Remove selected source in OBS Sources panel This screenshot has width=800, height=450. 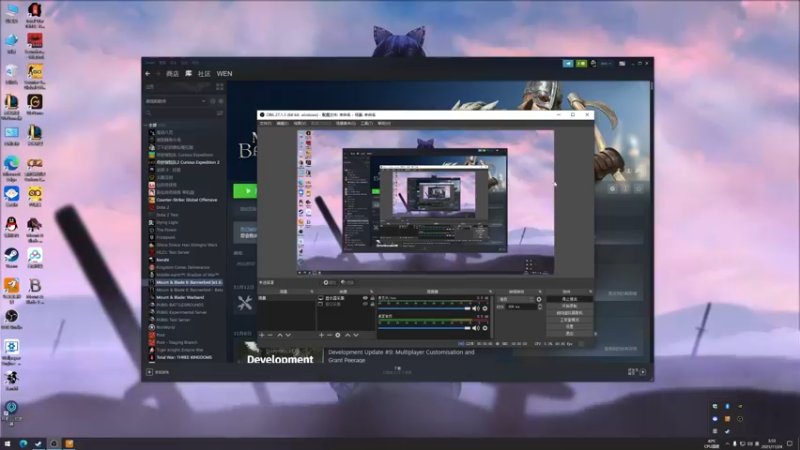(x=329, y=335)
